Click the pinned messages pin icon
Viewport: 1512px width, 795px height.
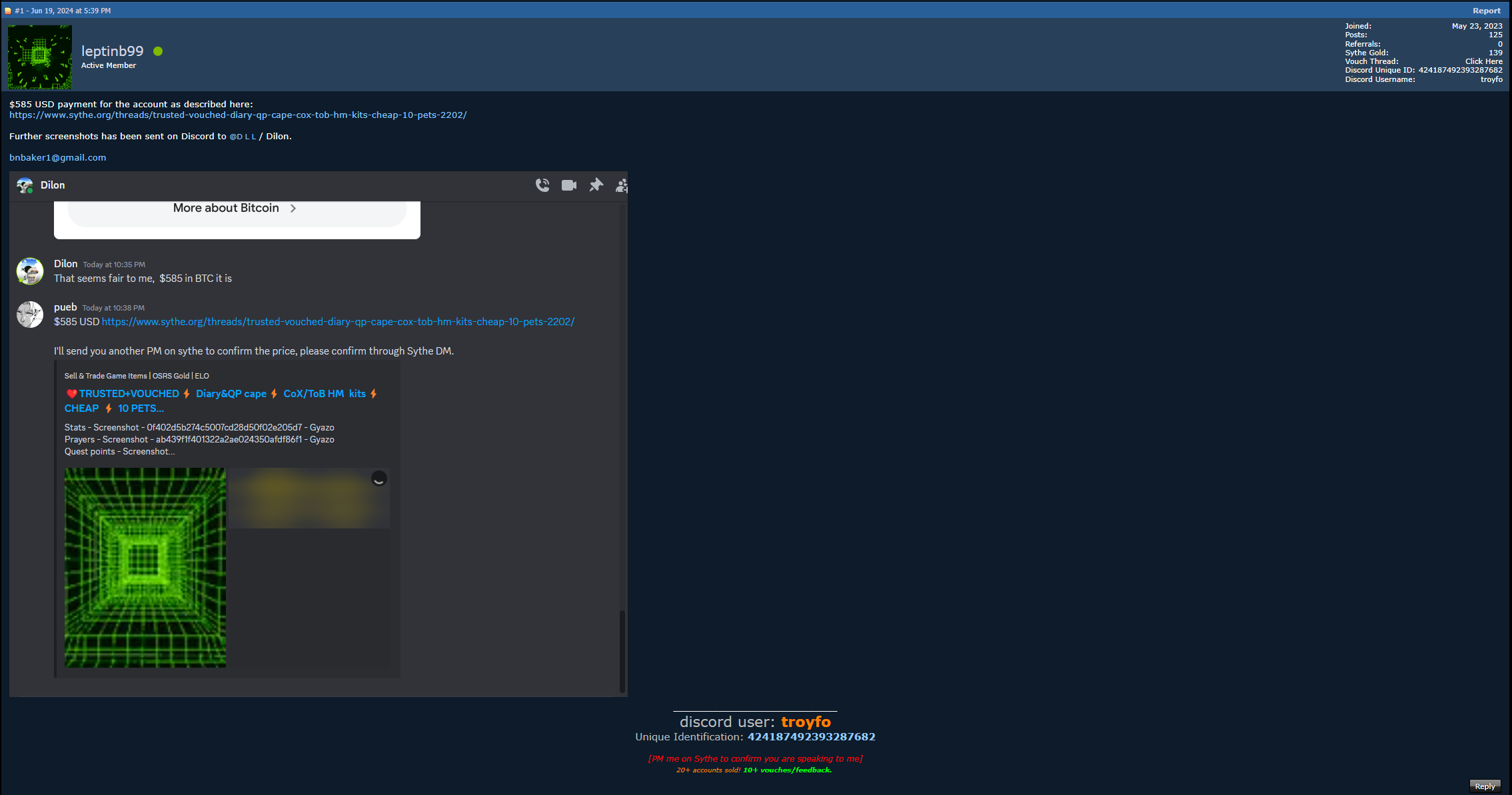pyautogui.click(x=596, y=185)
